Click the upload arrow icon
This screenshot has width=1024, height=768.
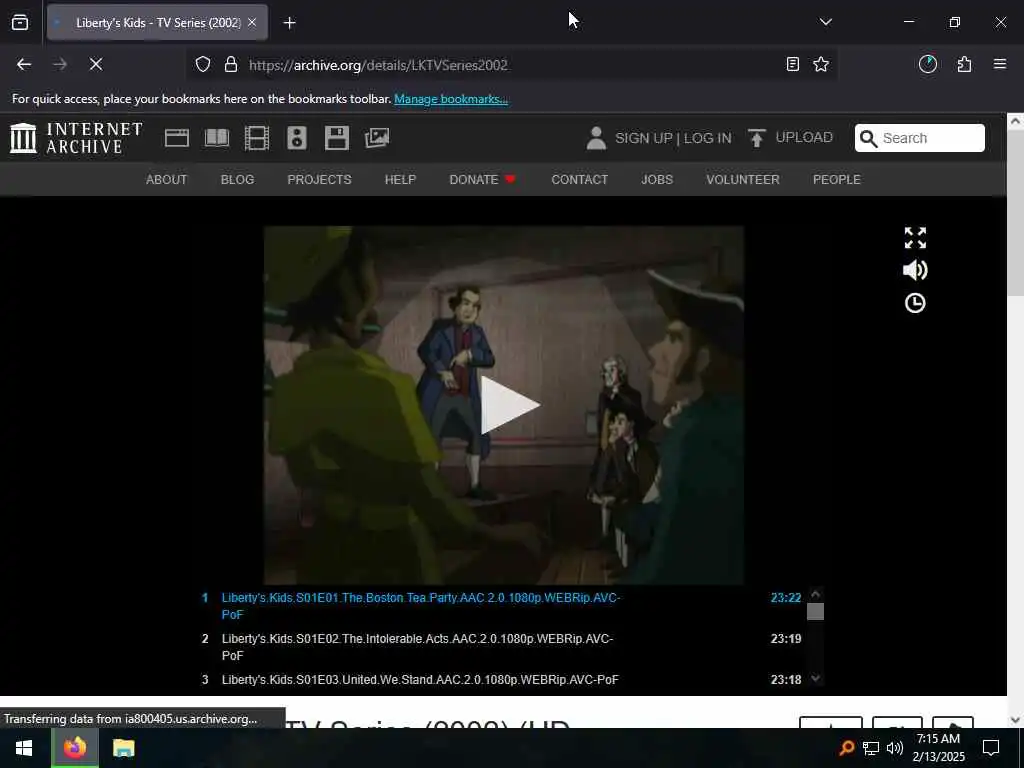pyautogui.click(x=756, y=138)
